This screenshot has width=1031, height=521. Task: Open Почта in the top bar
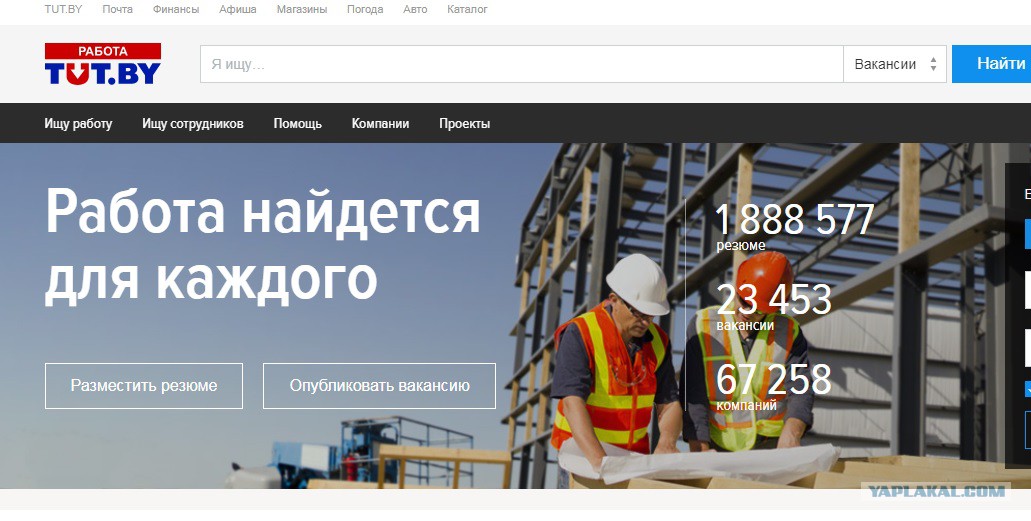(117, 9)
